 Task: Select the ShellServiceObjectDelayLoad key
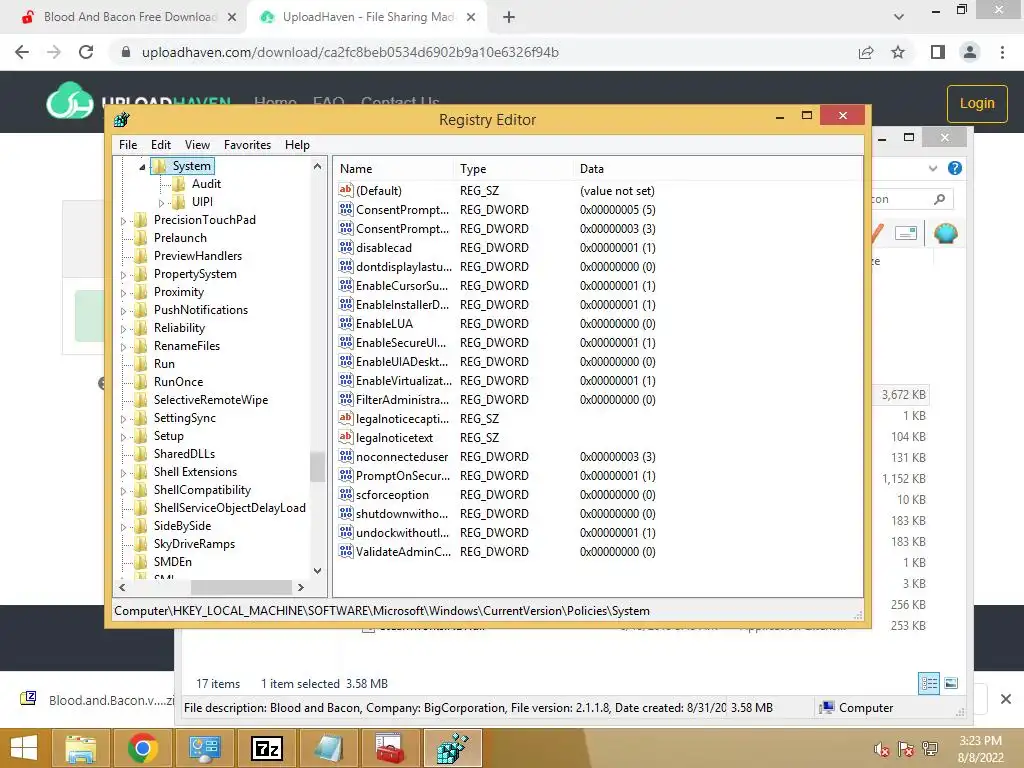(x=229, y=508)
